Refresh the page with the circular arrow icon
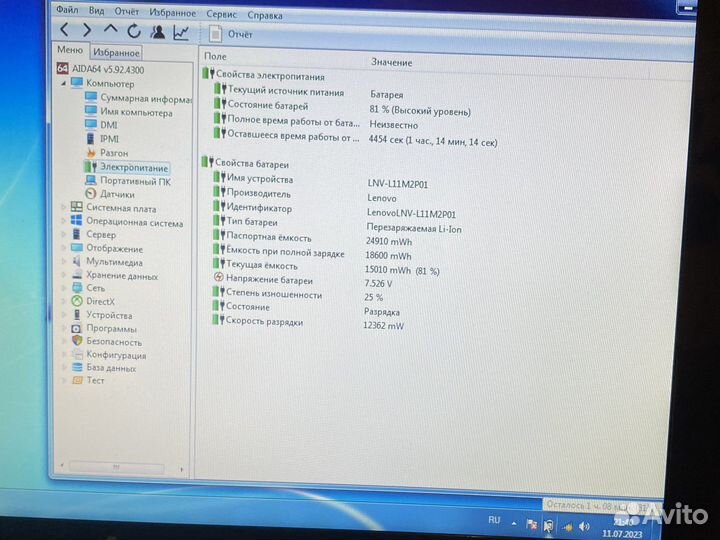Image resolution: width=720 pixels, height=540 pixels. pos(134,31)
